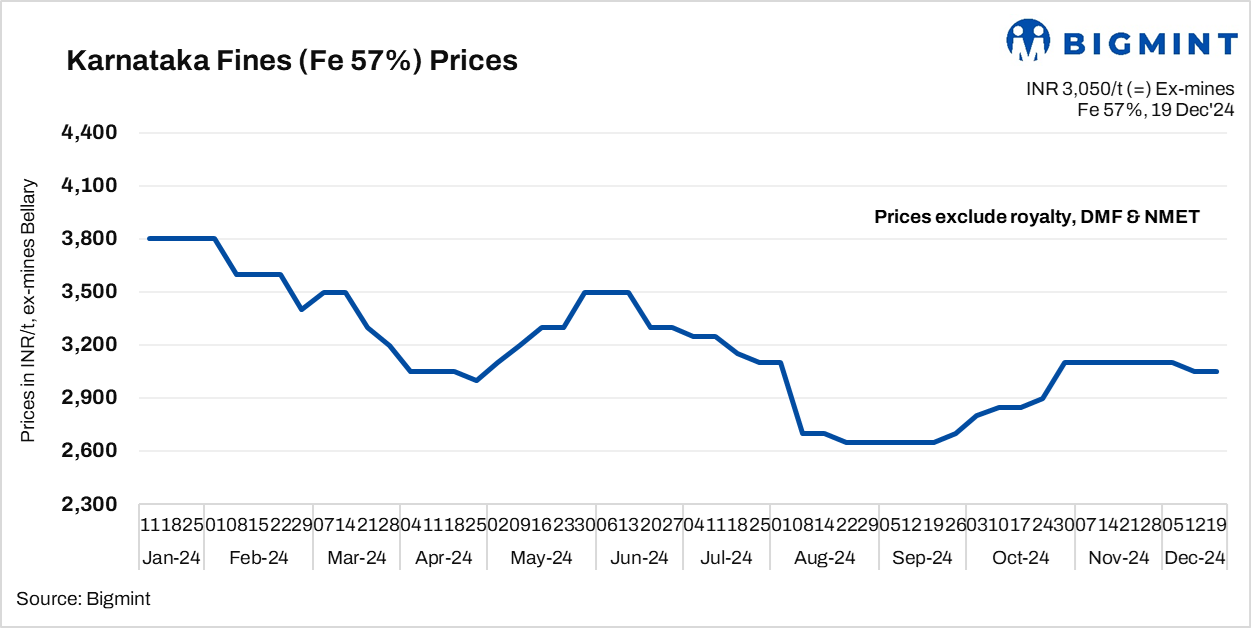Select the Karnataka Fines (Fe 57%) Prices title
Screen dimensions: 1251x628
292,61
